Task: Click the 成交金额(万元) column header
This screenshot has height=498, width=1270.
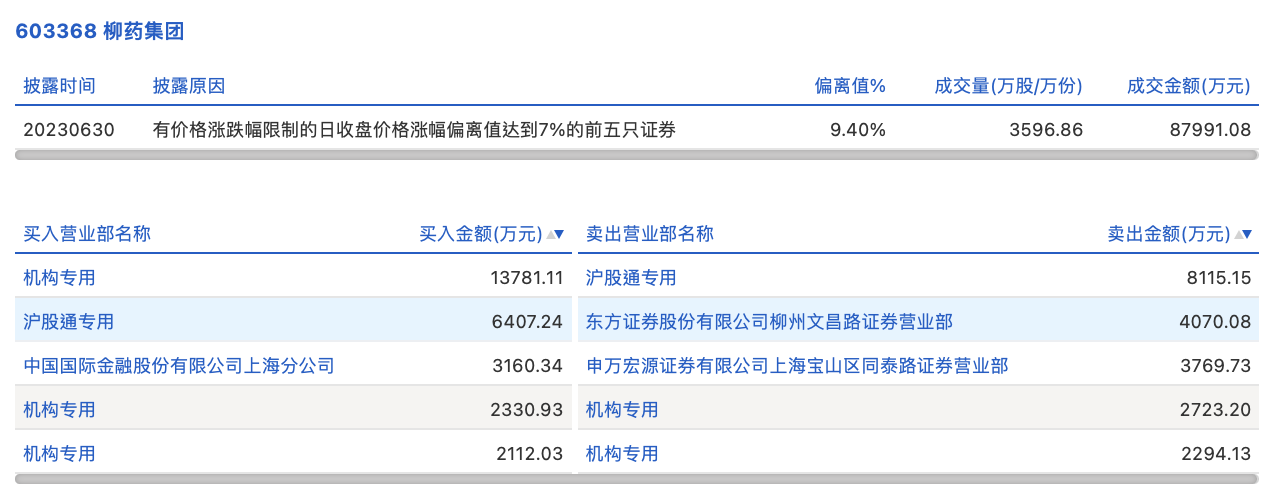Action: click(x=1189, y=86)
